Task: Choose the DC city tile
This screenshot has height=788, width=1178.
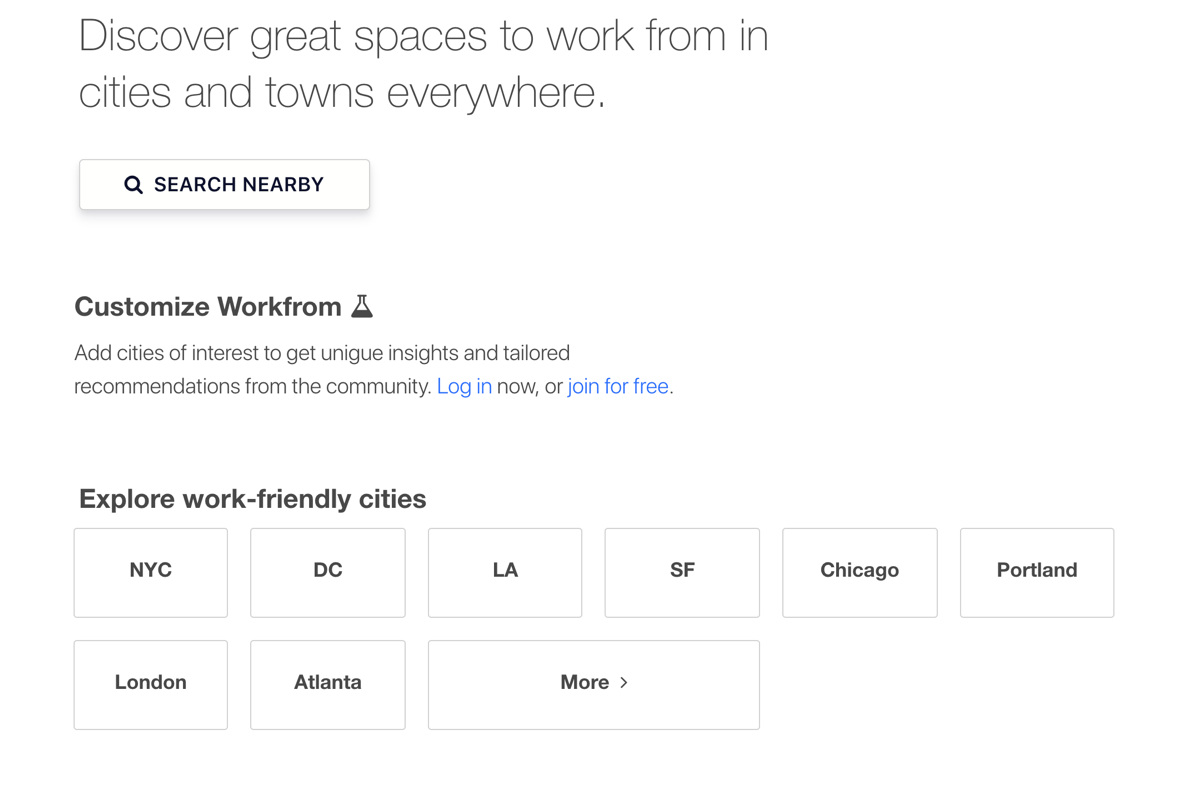Action: point(328,573)
